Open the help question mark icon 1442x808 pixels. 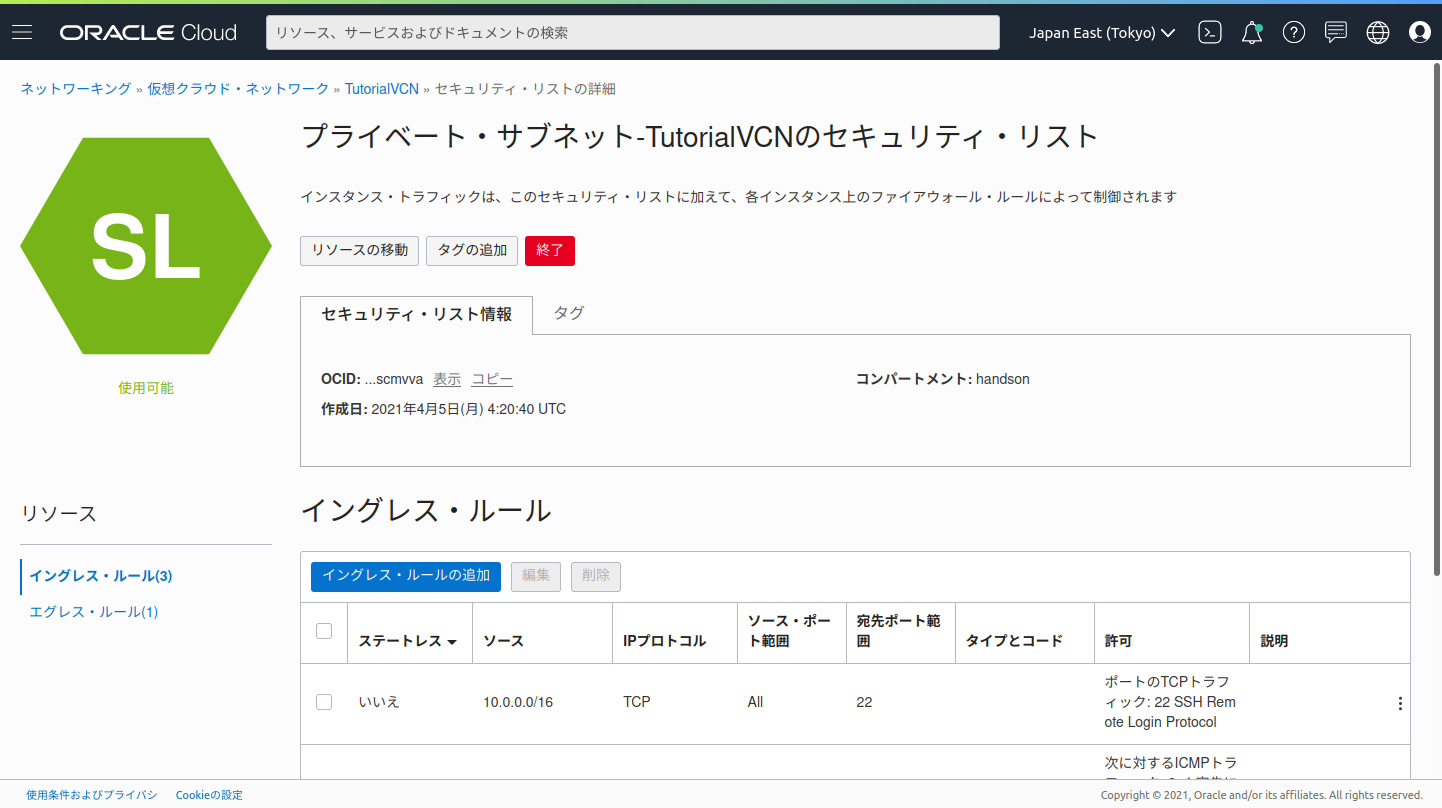1294,32
